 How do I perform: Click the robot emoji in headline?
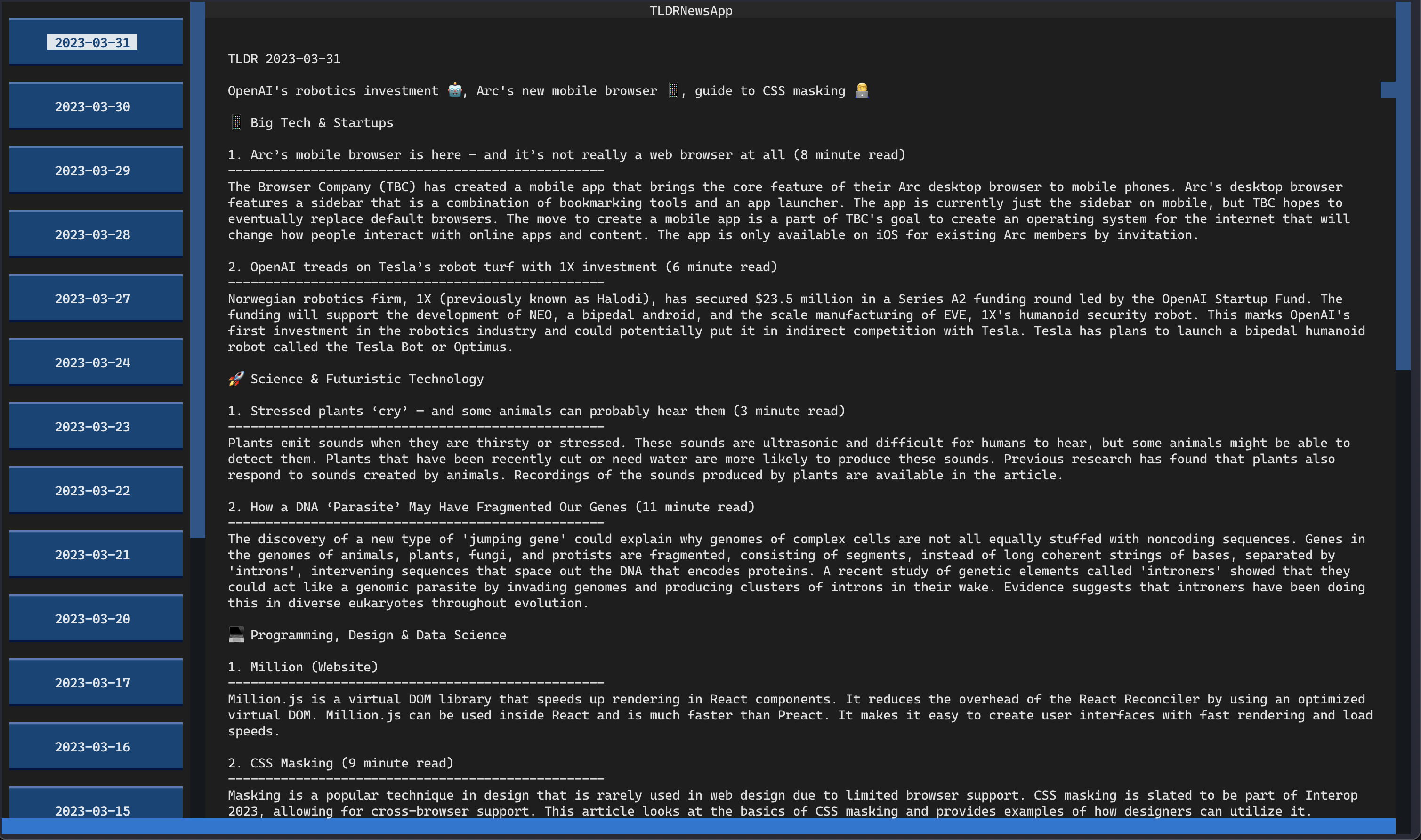click(x=454, y=90)
